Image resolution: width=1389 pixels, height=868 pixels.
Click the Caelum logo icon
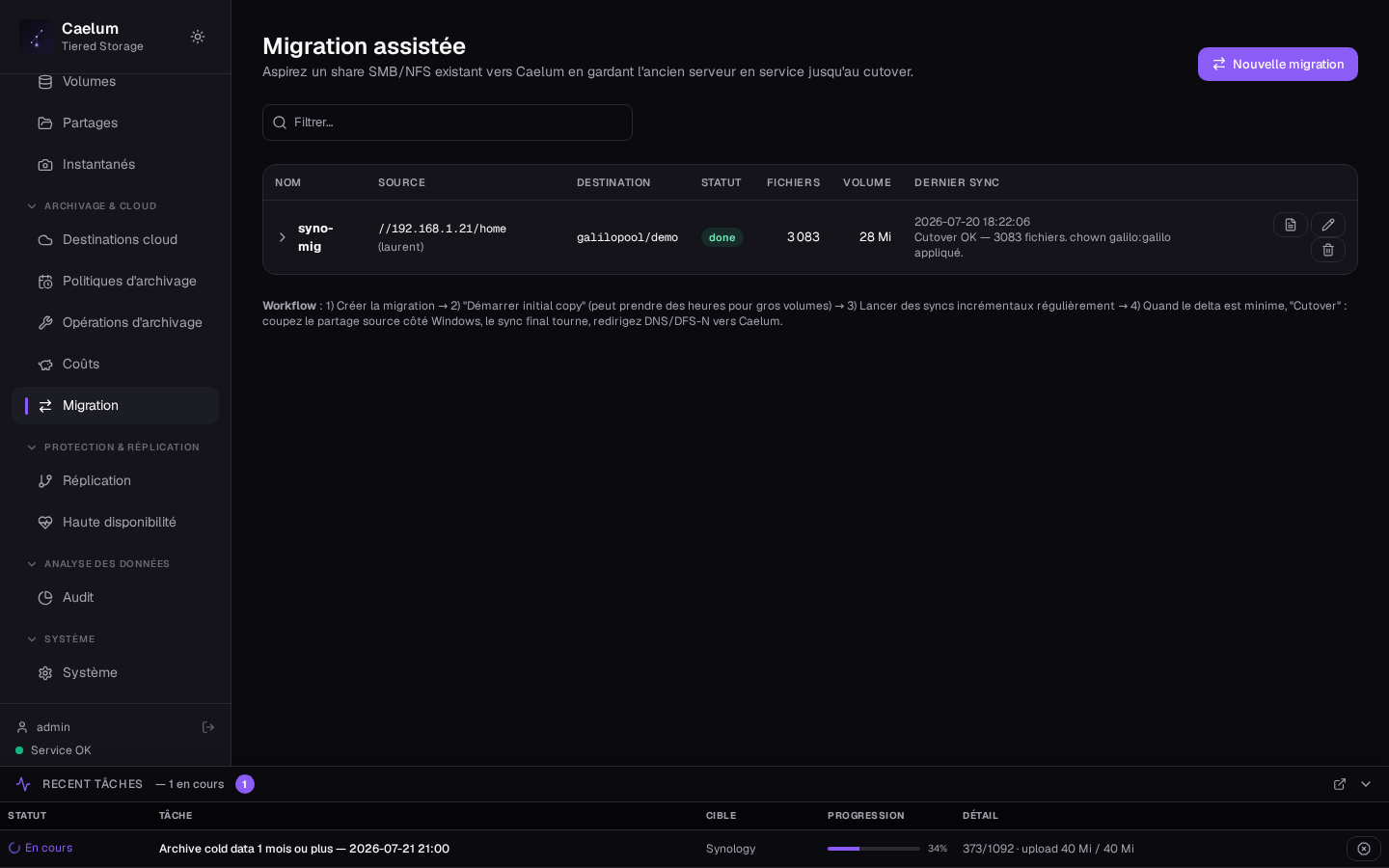(x=37, y=37)
